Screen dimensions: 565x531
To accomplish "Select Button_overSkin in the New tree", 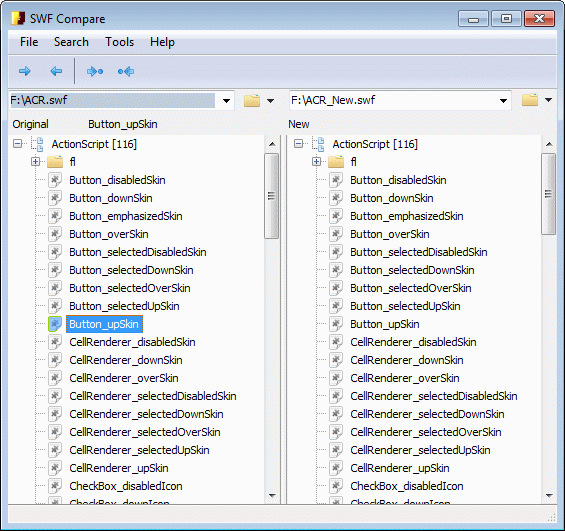I will coord(390,234).
